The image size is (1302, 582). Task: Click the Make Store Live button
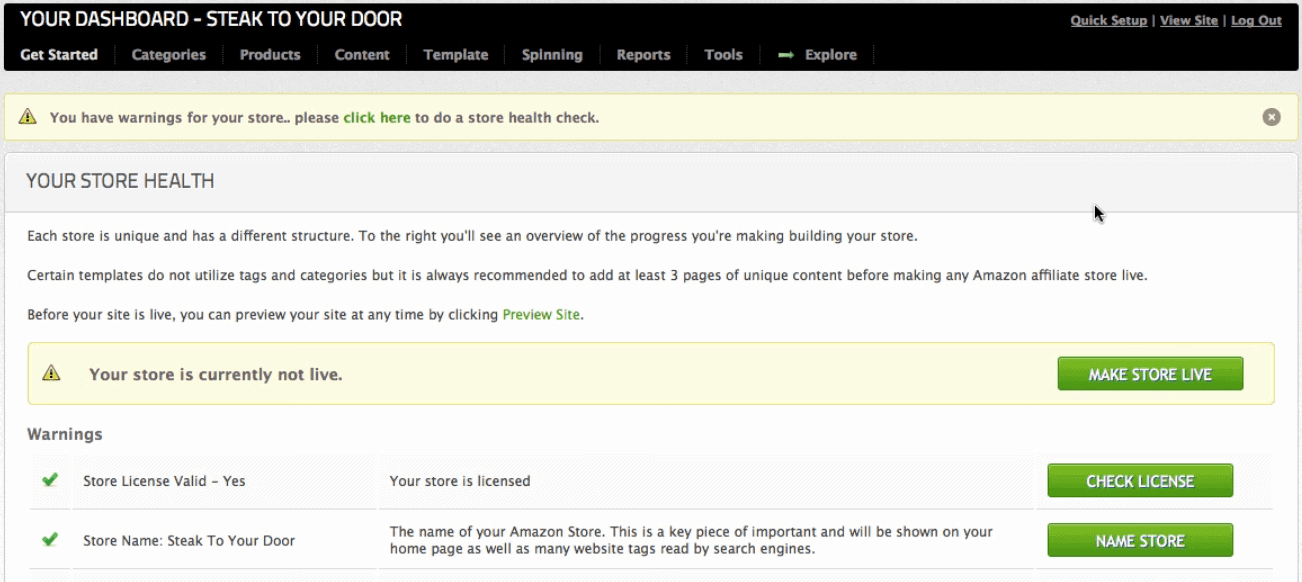tap(1150, 374)
